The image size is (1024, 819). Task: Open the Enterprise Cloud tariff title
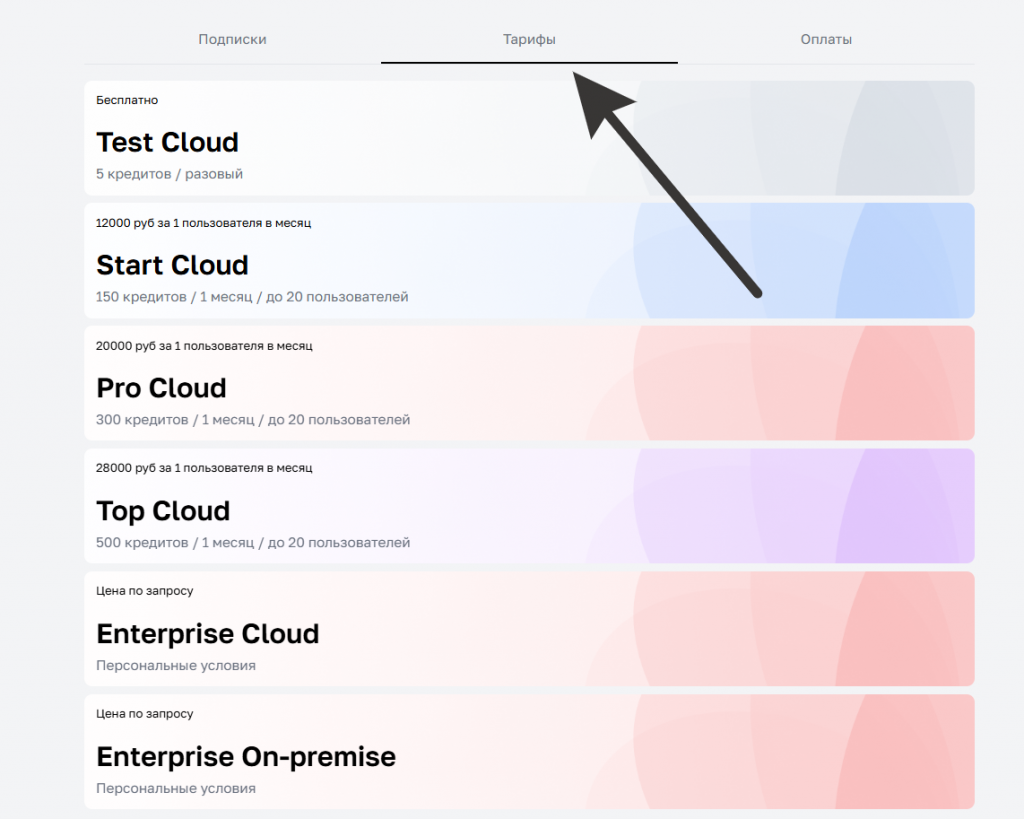[207, 634]
